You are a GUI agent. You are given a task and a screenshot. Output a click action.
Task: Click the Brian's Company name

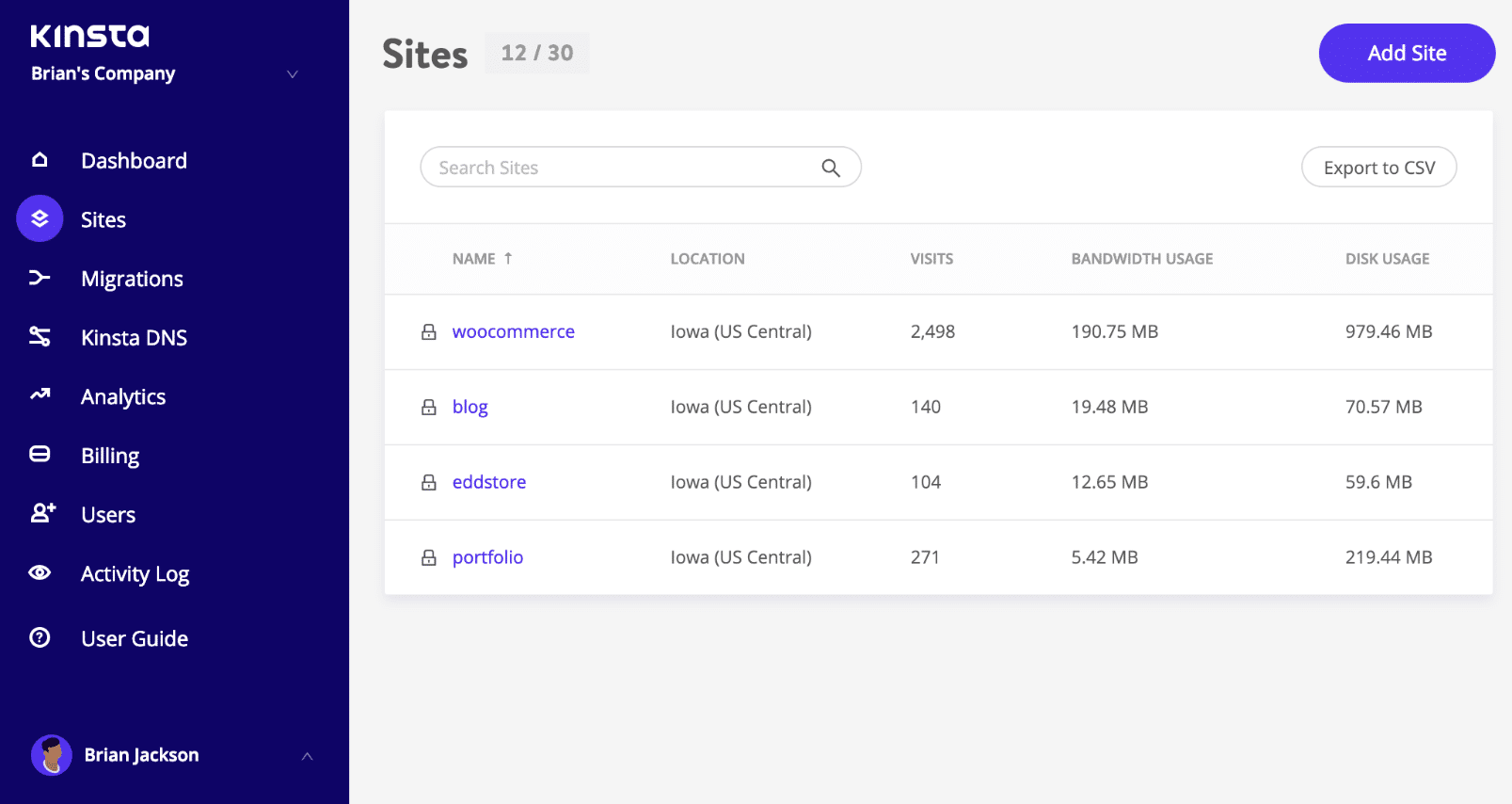coord(103,73)
